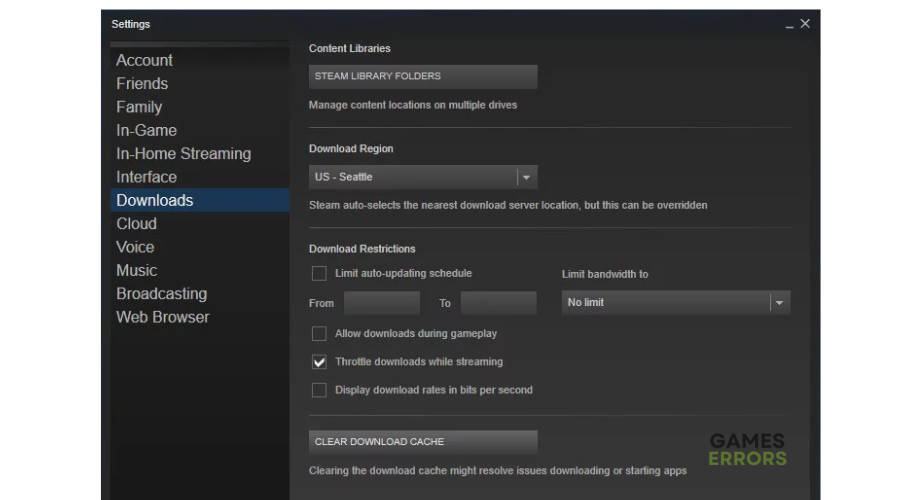900x500 pixels.
Task: Click the Limit bandwidth to label
Action: pyautogui.click(x=605, y=274)
